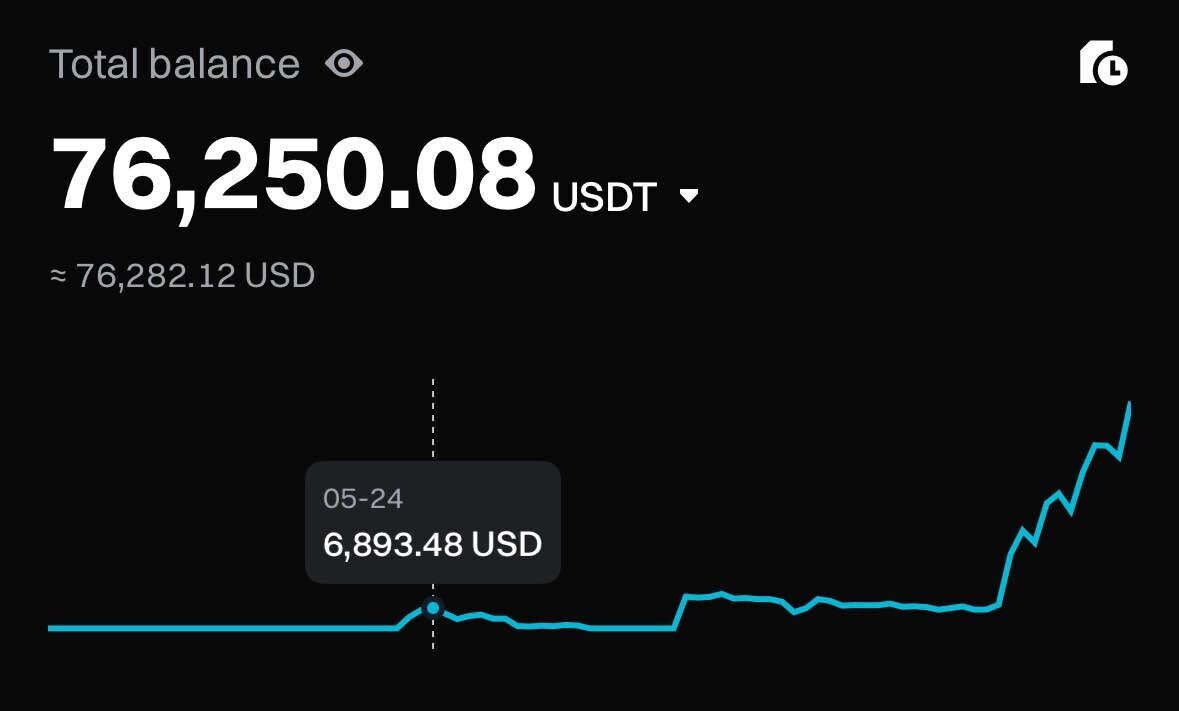Expand the currency dropdown arrow beside USDT
The height and width of the screenshot is (711, 1179).
pos(688,196)
